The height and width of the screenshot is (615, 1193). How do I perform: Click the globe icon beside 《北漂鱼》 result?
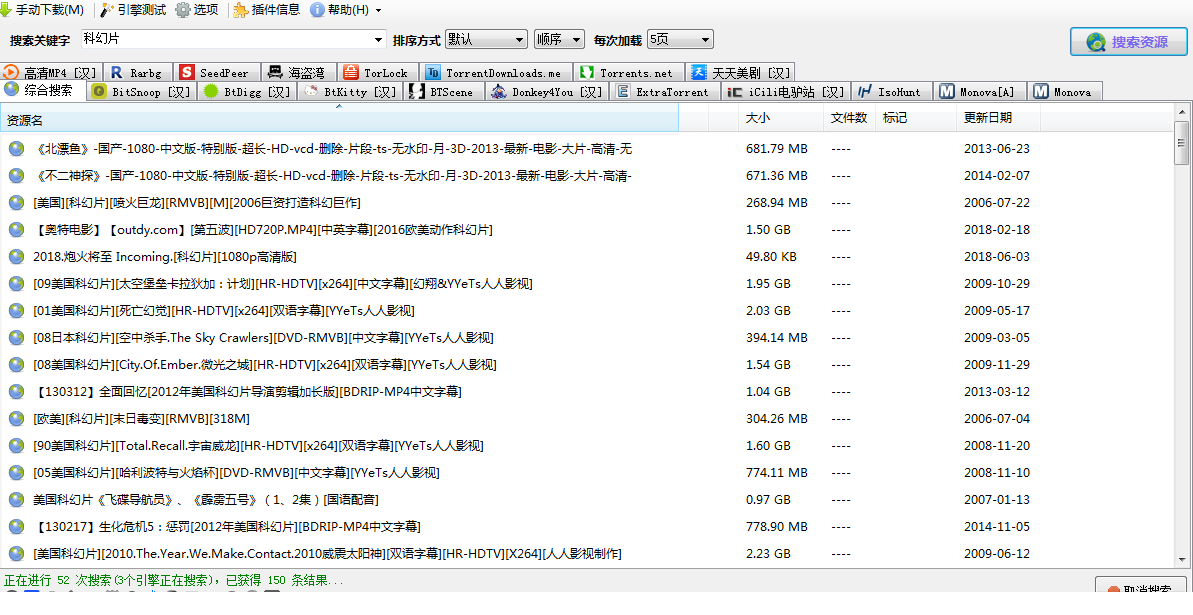pos(16,148)
